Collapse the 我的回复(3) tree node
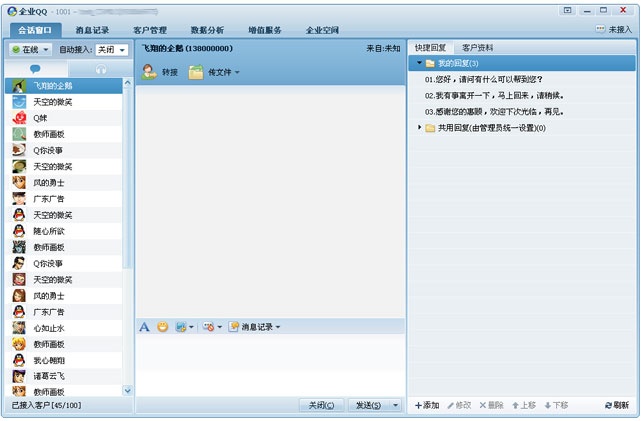This screenshot has width=642, height=421. 419,63
